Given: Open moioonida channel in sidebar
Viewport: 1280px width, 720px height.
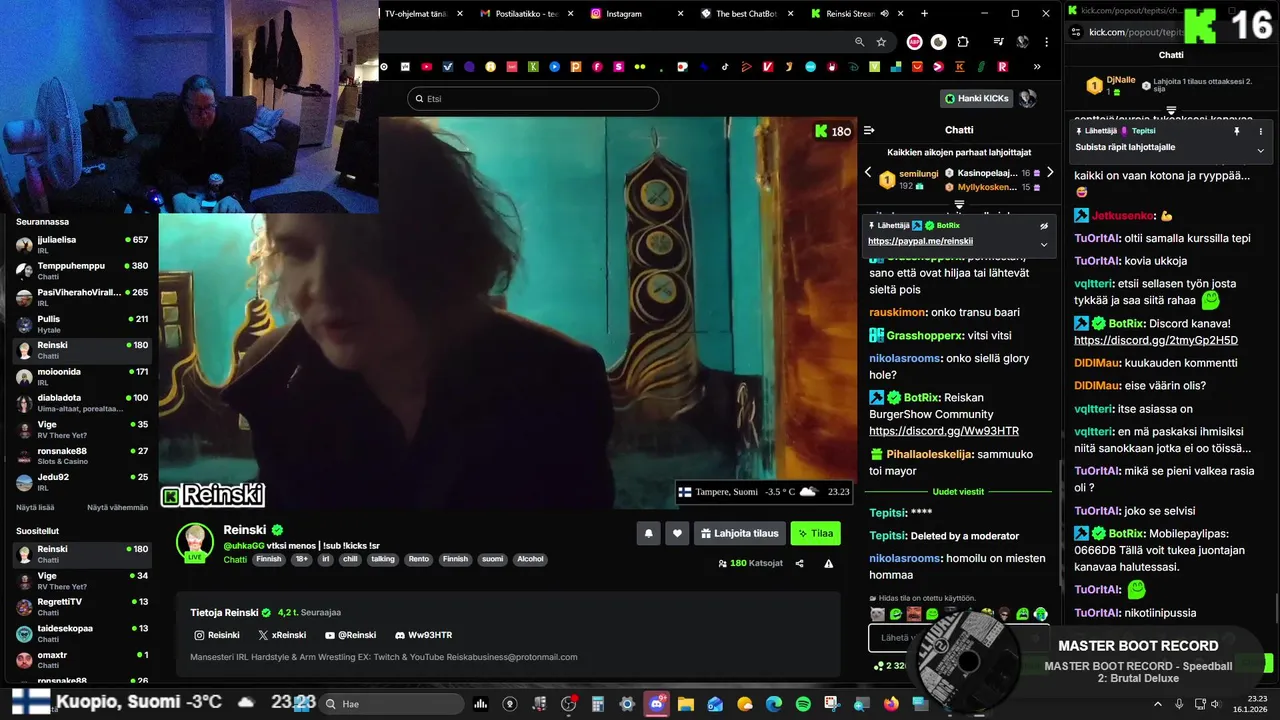Looking at the screenshot, I should coord(82,376).
